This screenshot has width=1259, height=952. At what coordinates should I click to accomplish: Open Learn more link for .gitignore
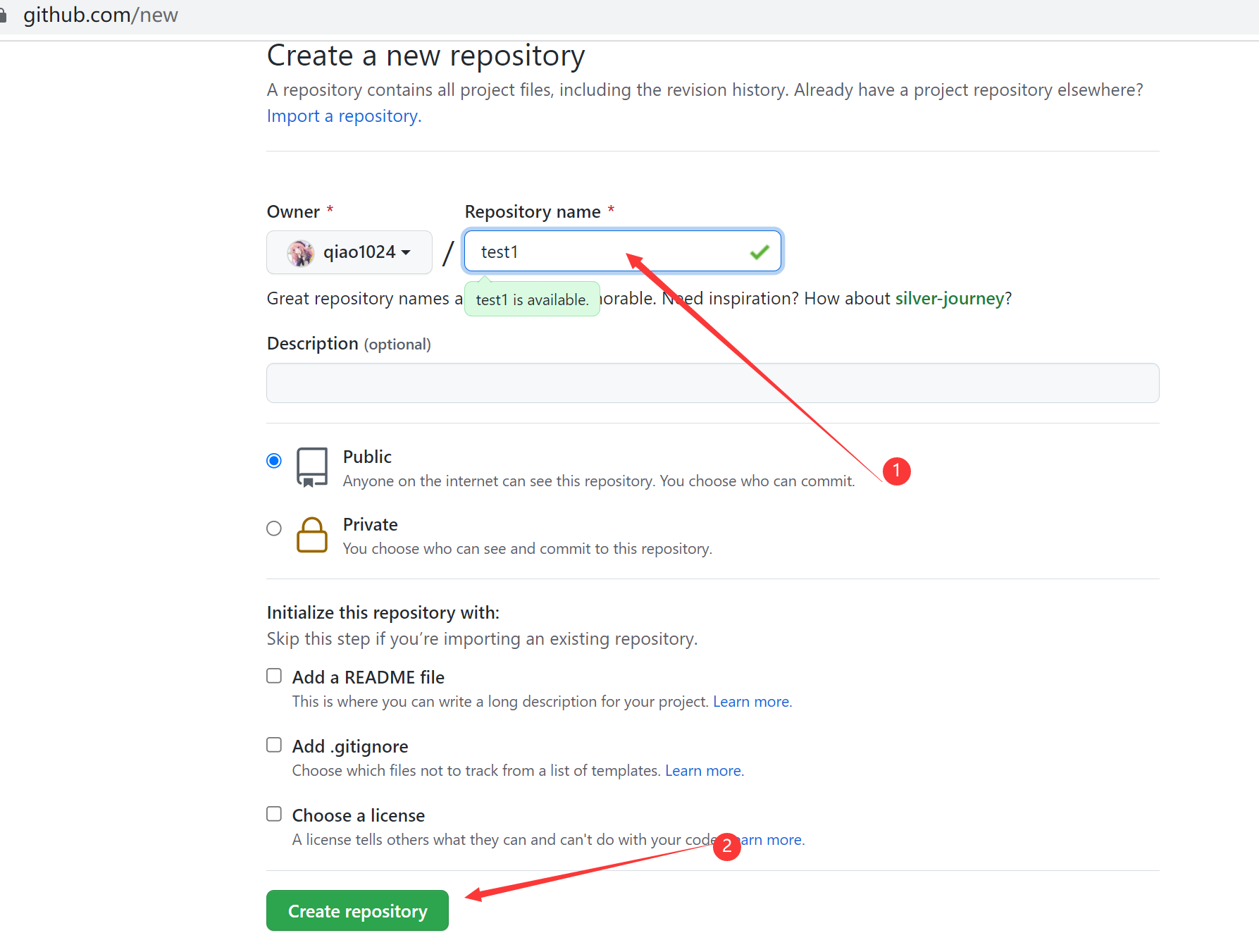[x=705, y=771]
